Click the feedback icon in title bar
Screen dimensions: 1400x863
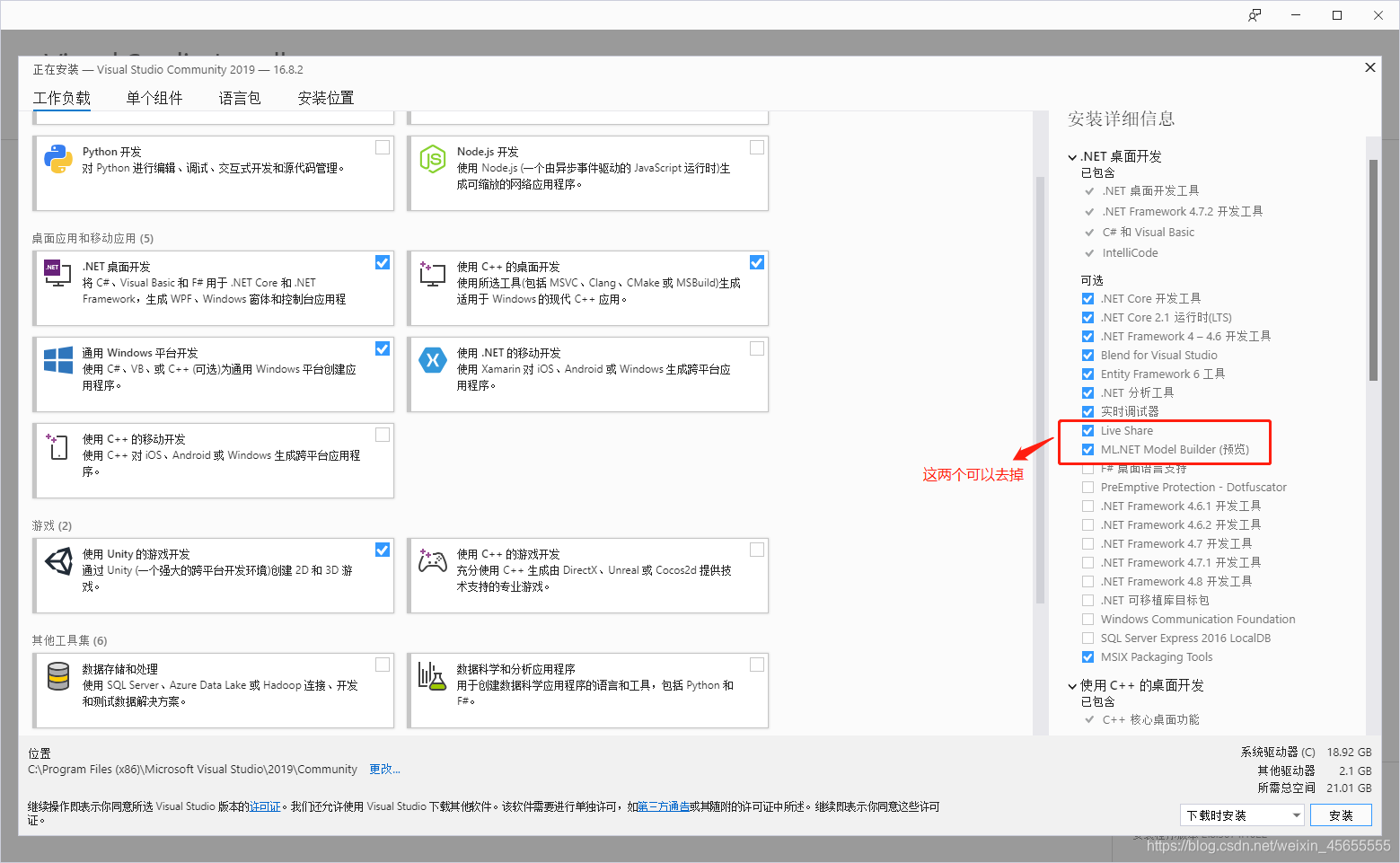tap(1255, 15)
